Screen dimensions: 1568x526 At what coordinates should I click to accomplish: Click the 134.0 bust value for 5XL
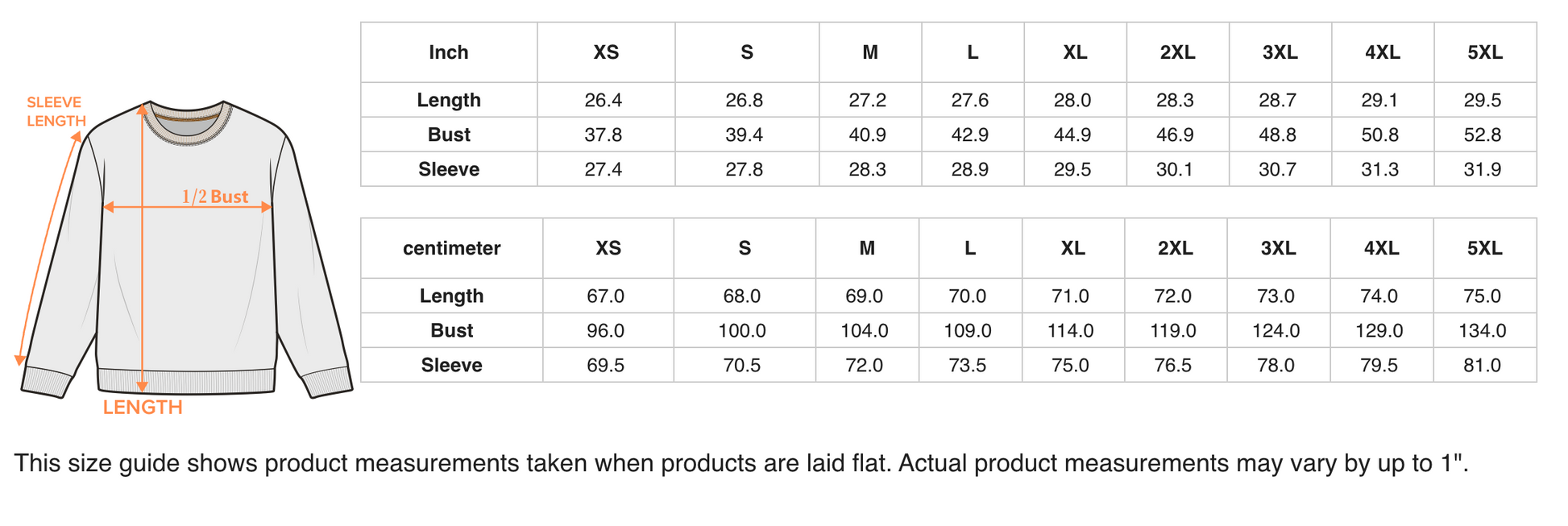point(1483,330)
